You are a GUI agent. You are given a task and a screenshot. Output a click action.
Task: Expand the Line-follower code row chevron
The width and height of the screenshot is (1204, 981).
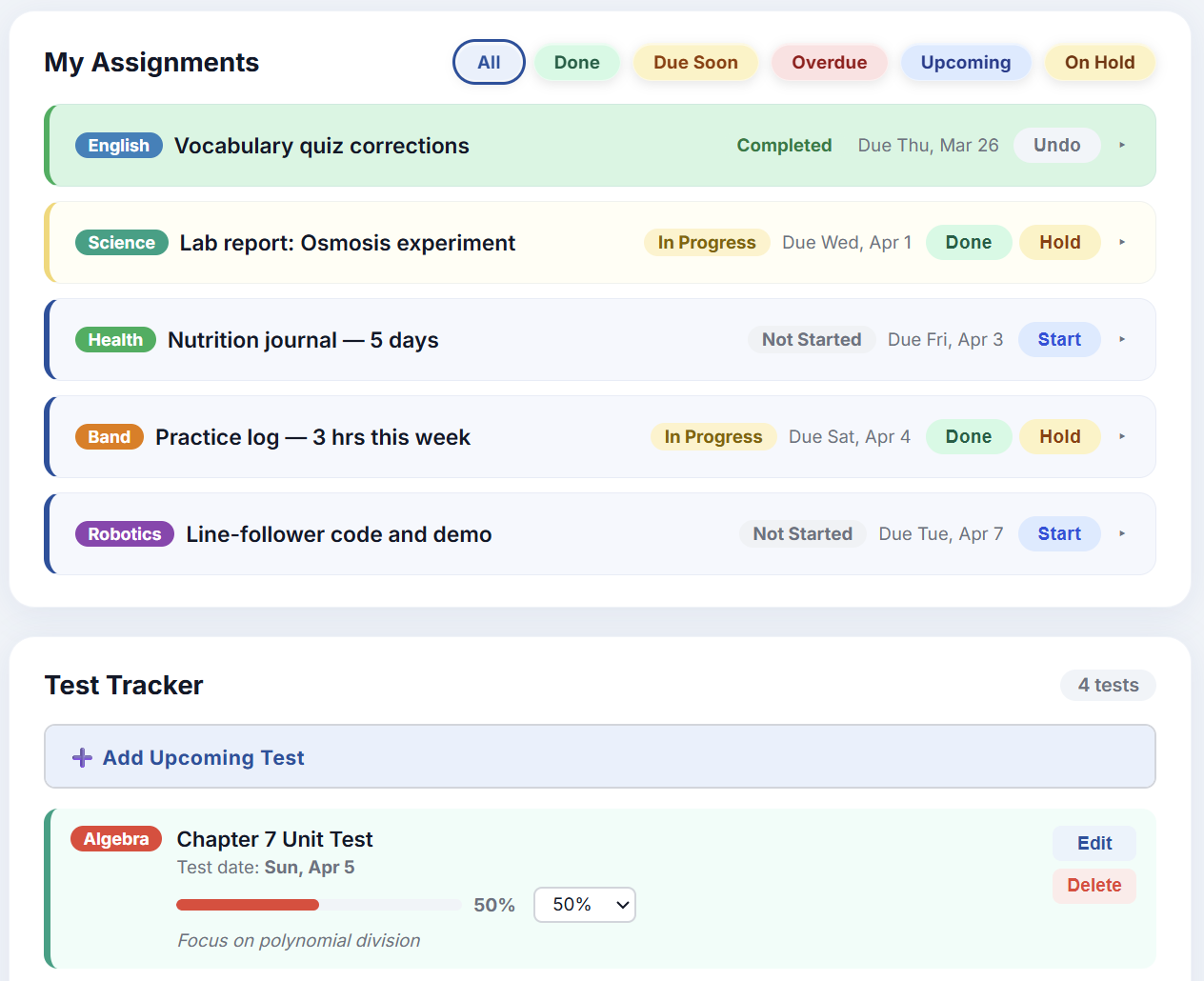[1122, 533]
